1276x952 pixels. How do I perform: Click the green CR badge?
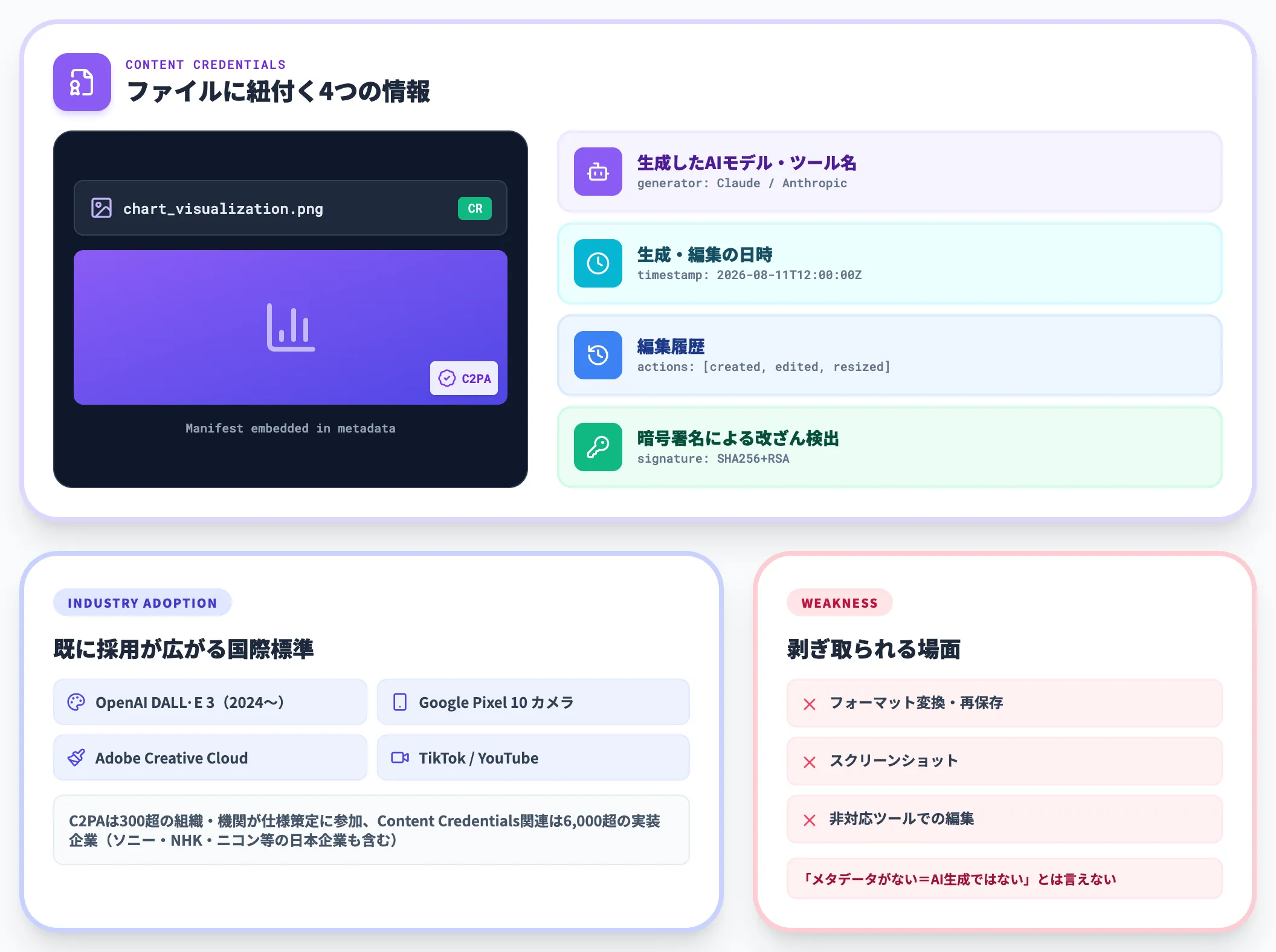coord(475,208)
